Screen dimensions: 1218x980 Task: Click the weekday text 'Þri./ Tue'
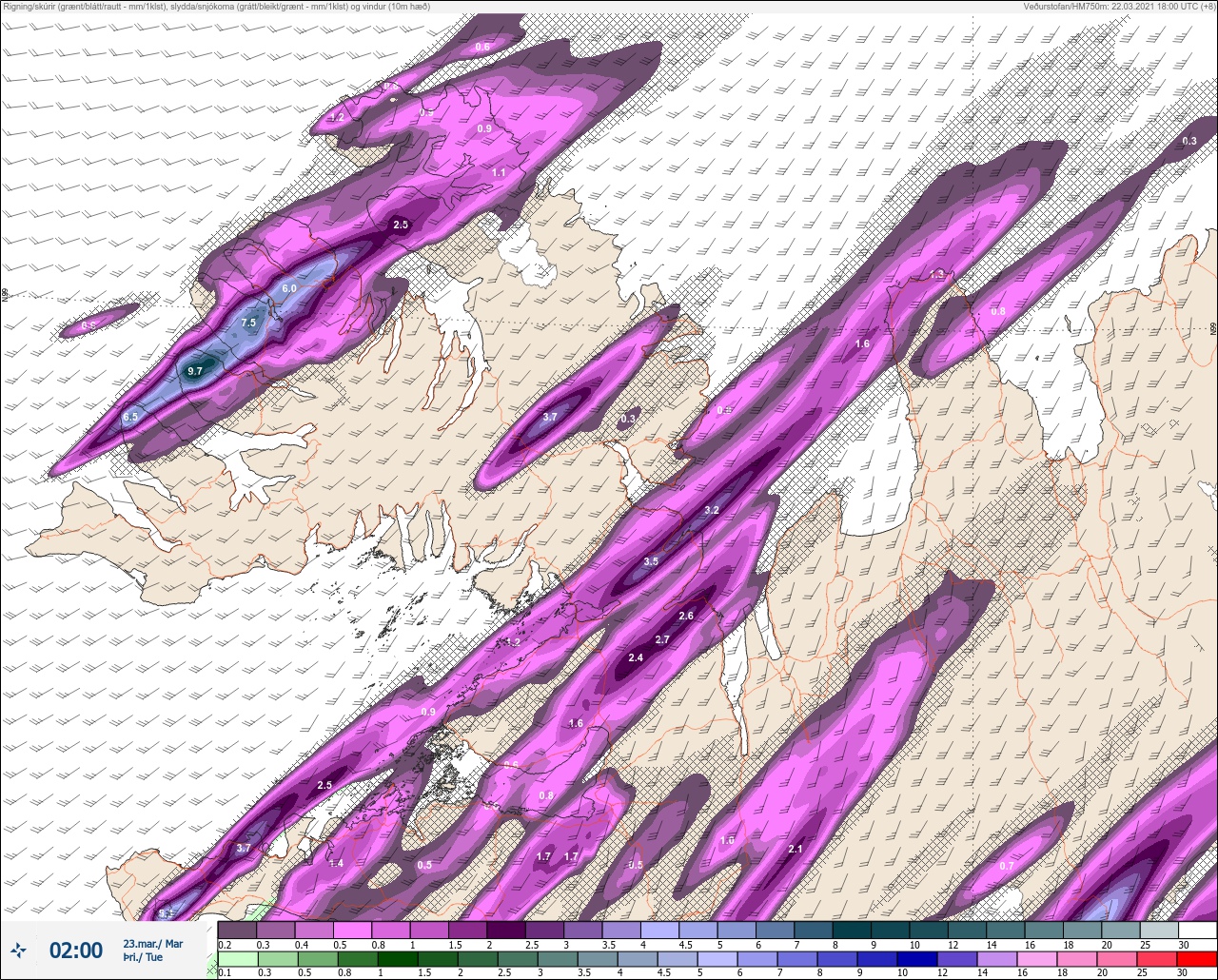pyautogui.click(x=143, y=957)
